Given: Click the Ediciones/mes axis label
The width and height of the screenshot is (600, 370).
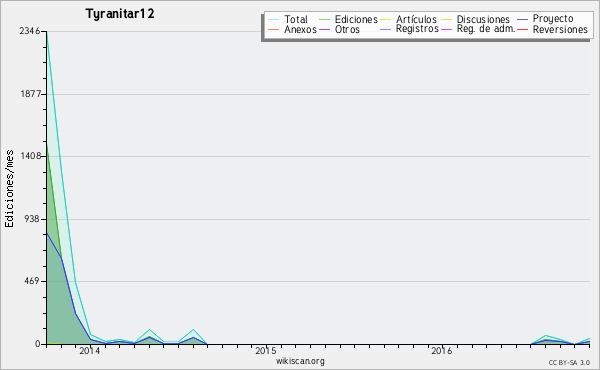Looking at the screenshot, I should [9, 188].
